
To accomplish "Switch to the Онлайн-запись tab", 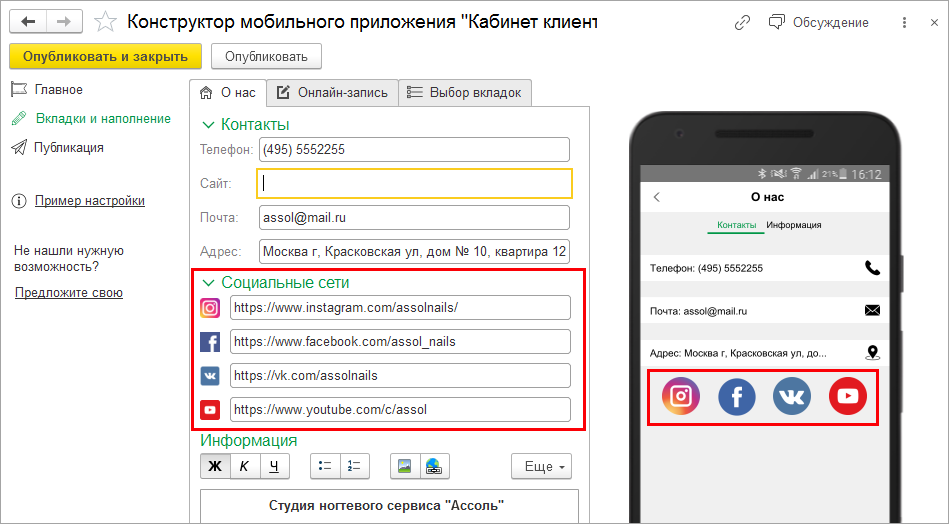I will (x=332, y=93).
